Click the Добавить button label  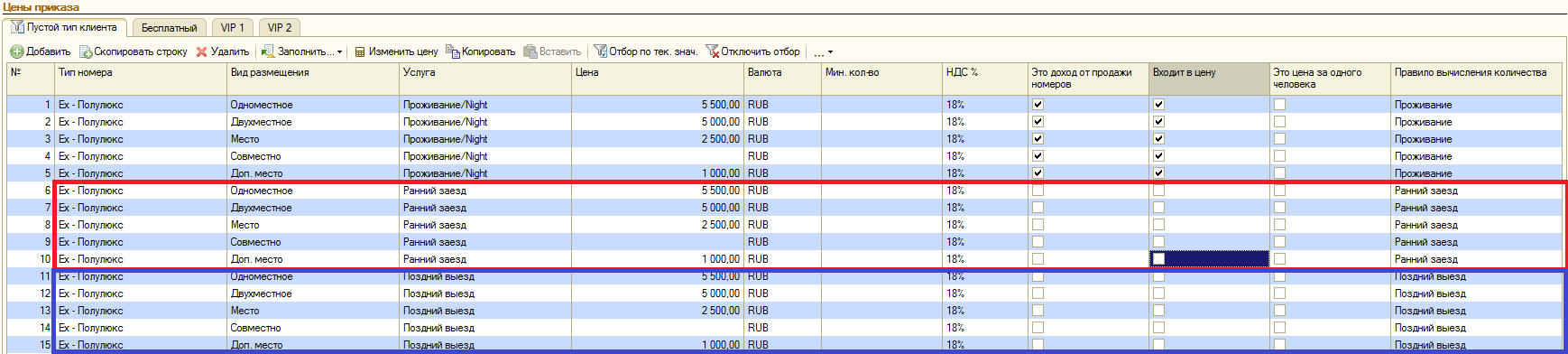pos(49,52)
